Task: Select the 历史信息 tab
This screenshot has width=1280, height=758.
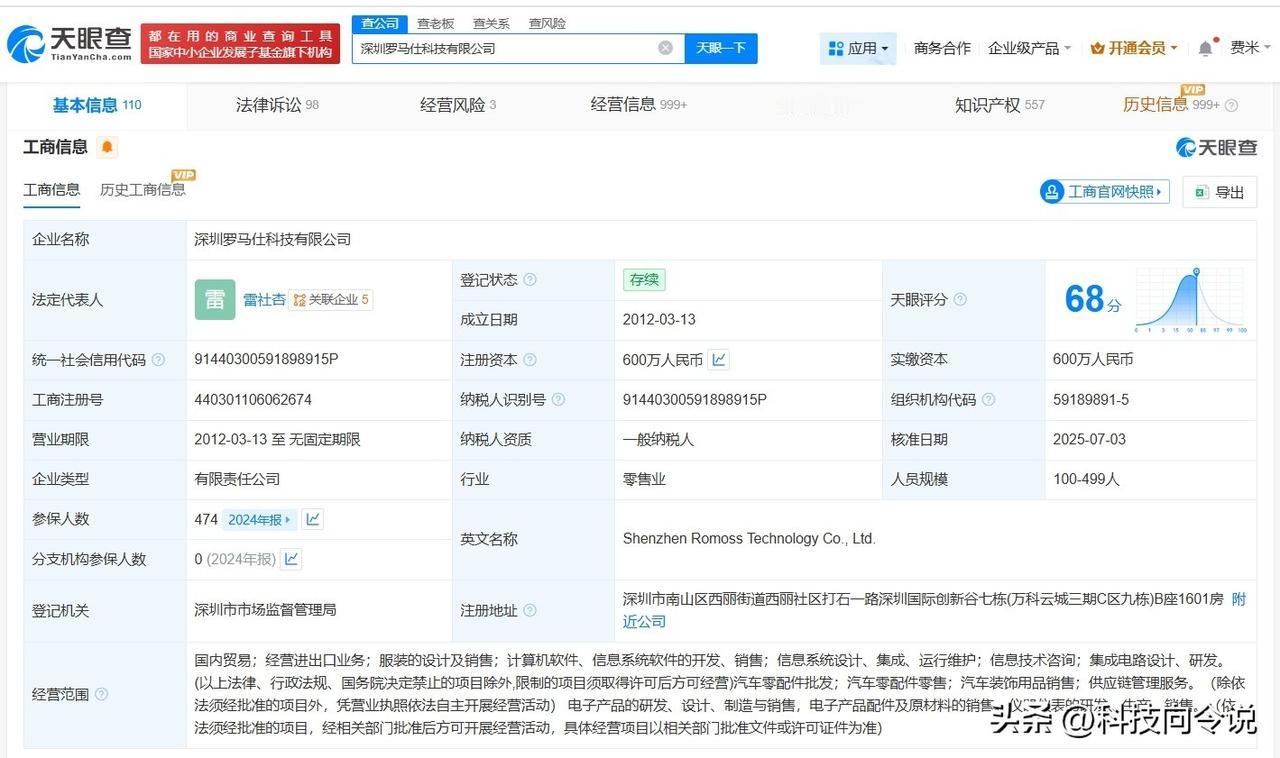Action: click(x=1170, y=105)
